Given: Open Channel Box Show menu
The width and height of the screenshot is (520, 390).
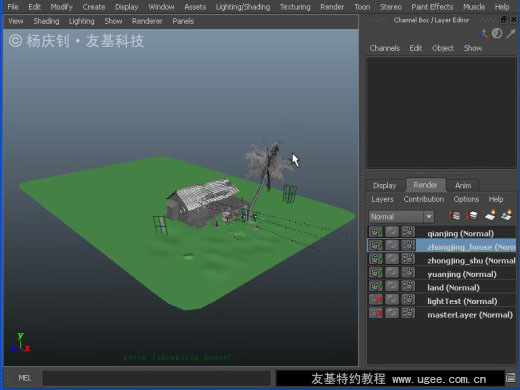Looking at the screenshot, I should point(473,48).
